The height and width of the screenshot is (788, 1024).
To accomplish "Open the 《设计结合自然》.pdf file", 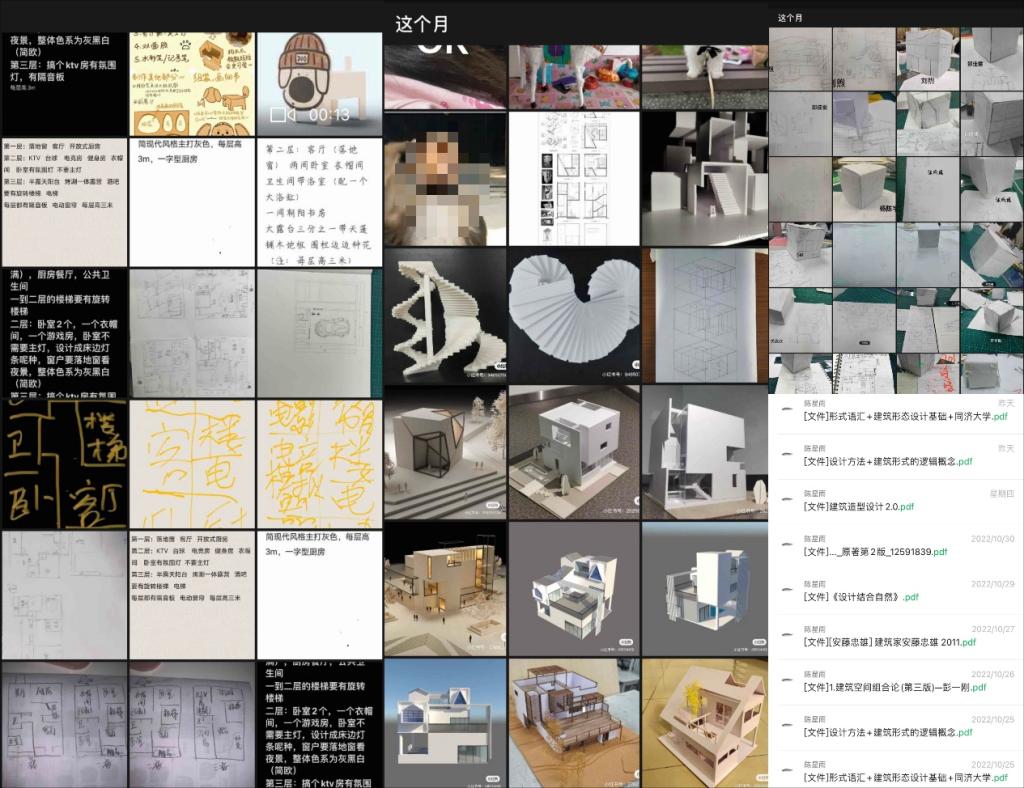I will [860, 597].
